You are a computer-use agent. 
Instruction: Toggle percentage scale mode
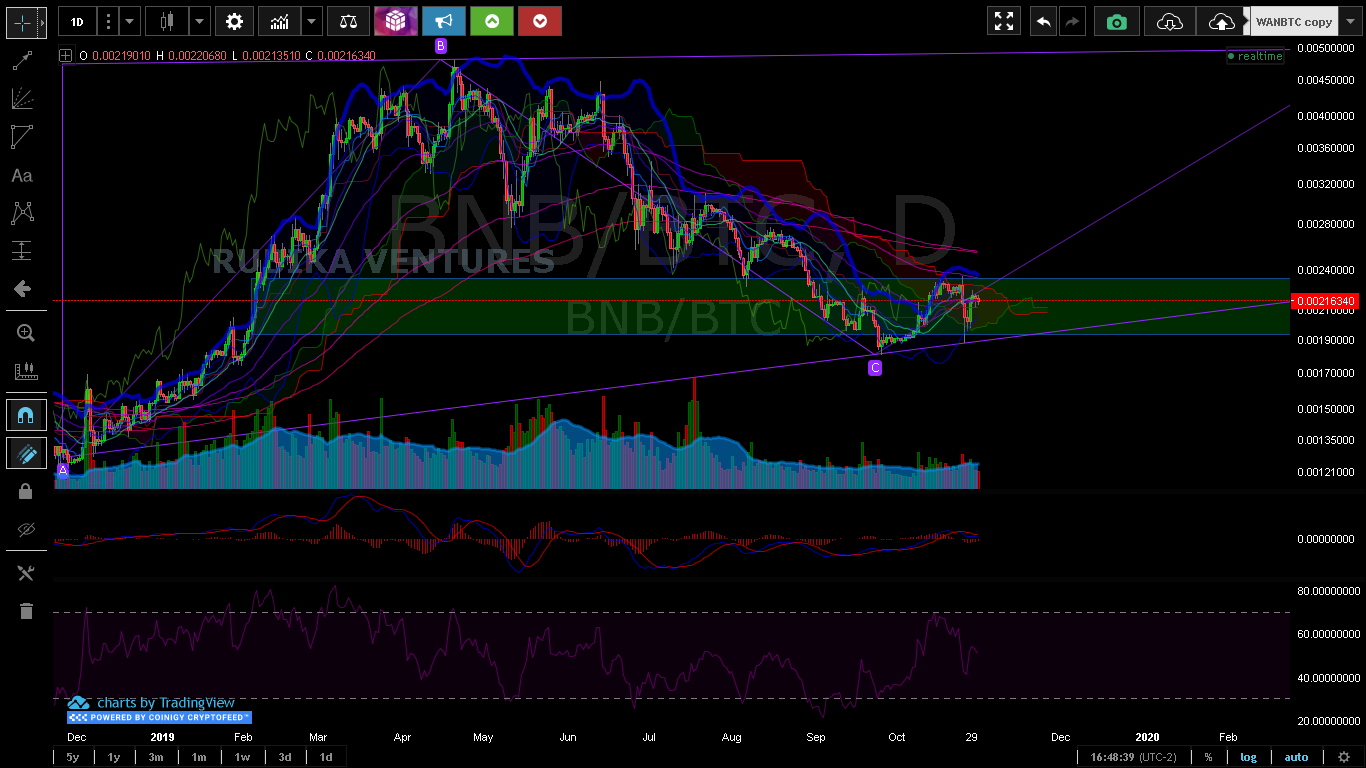point(1208,757)
